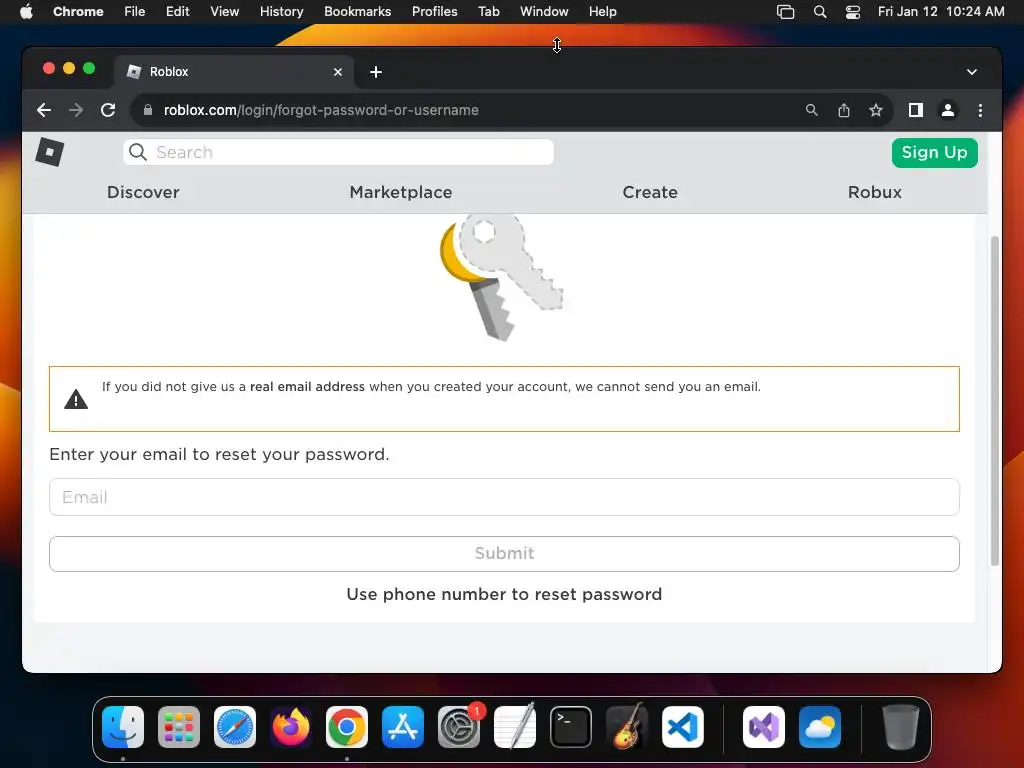Open Control Center in menu bar
This screenshot has width=1024, height=768.
tap(852, 12)
